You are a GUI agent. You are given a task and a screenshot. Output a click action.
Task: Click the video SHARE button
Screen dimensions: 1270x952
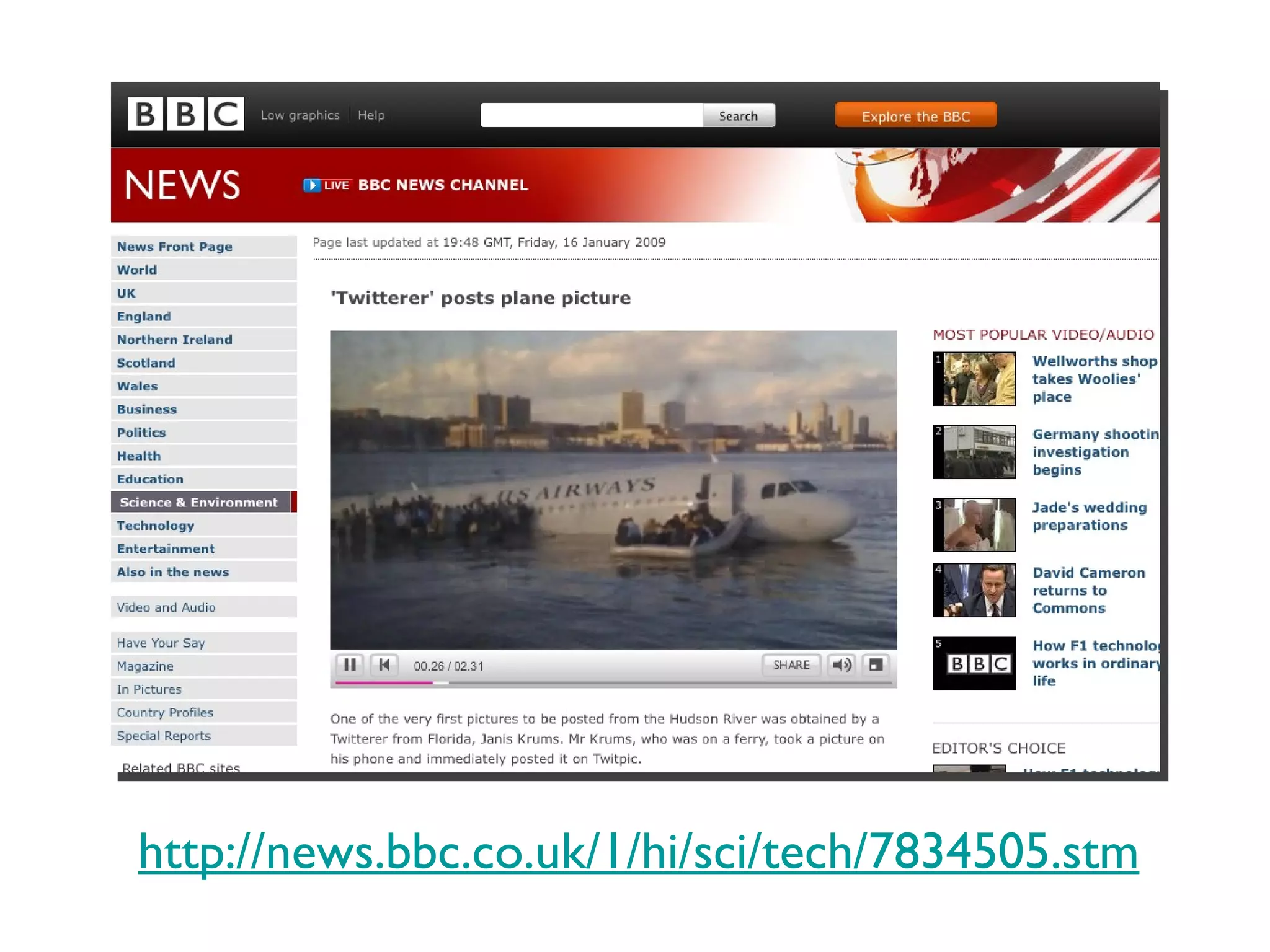point(791,665)
